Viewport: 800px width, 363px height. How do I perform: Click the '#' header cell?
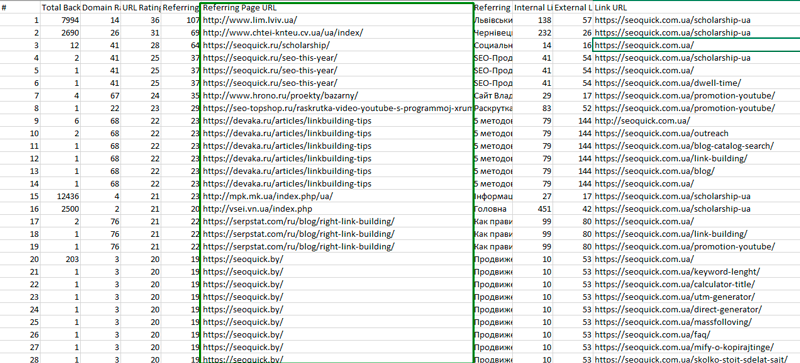click(x=20, y=8)
